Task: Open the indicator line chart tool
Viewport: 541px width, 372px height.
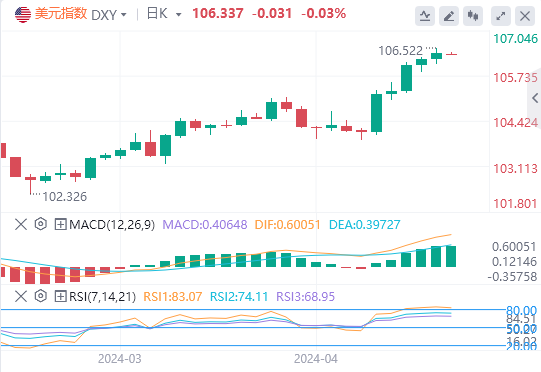Action: coord(425,16)
